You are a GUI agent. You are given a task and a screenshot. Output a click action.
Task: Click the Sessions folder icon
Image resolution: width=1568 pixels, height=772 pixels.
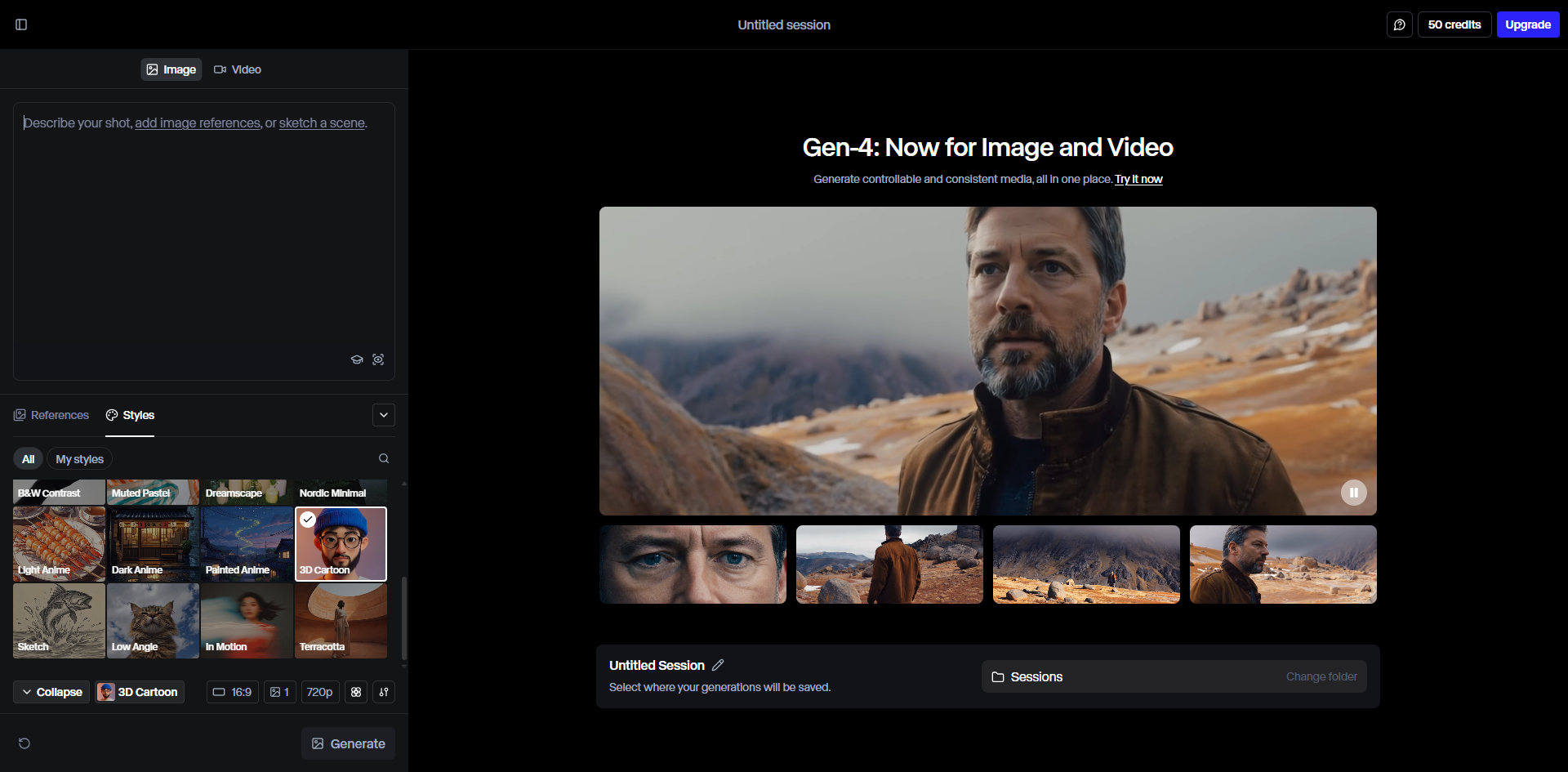click(x=998, y=677)
